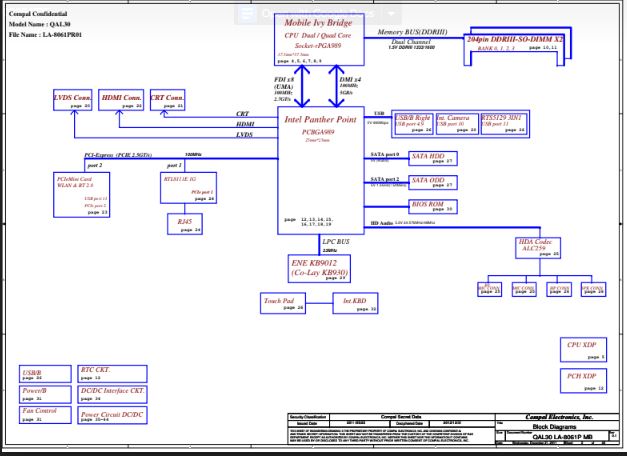Screen dimensions: 627x456
Task: Click 'Compal Electronics, Inc.' in title block
Action: pos(559,417)
